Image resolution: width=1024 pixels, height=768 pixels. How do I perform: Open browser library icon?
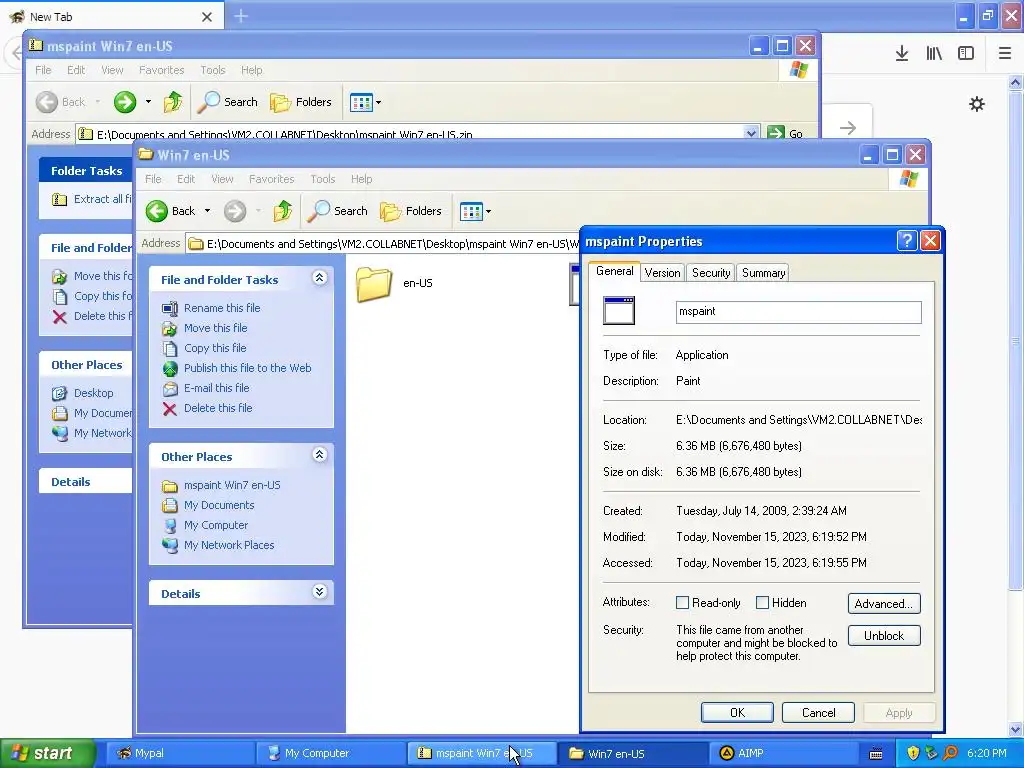click(x=934, y=54)
